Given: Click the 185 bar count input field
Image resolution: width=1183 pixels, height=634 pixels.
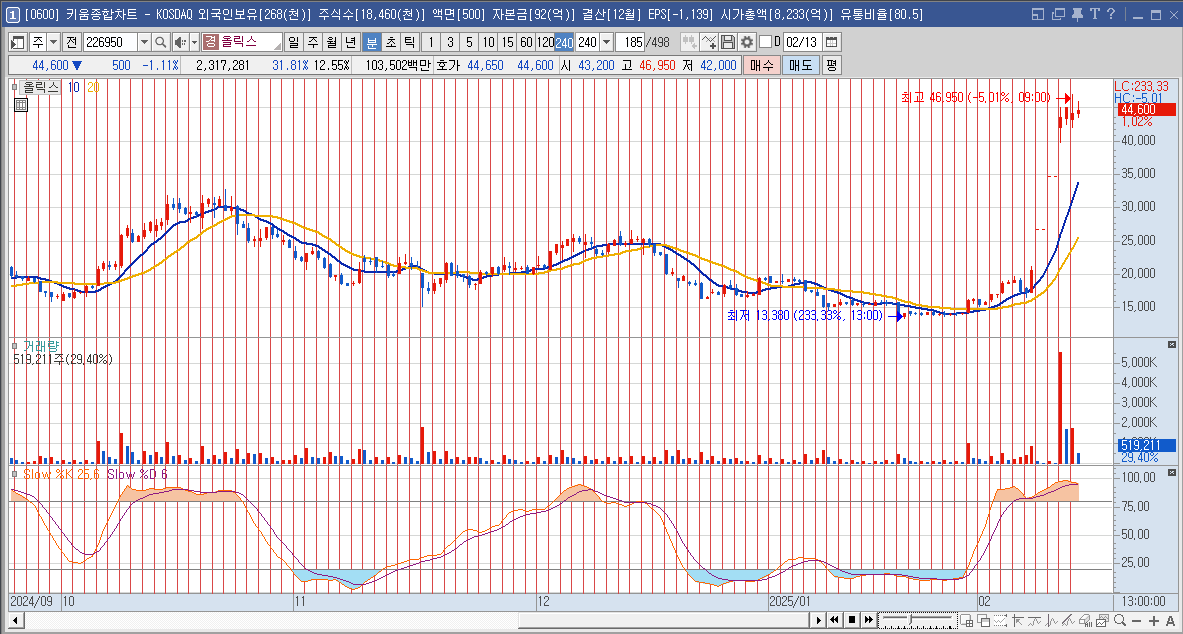Looking at the screenshot, I should [x=632, y=42].
